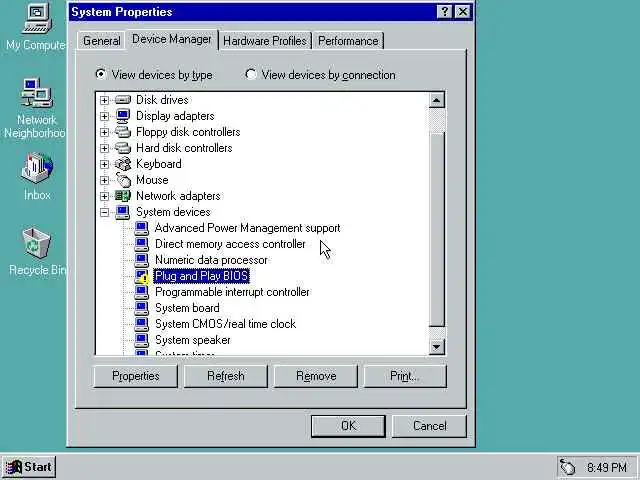Click Plug and Play BIOS warning icon

click(x=142, y=276)
